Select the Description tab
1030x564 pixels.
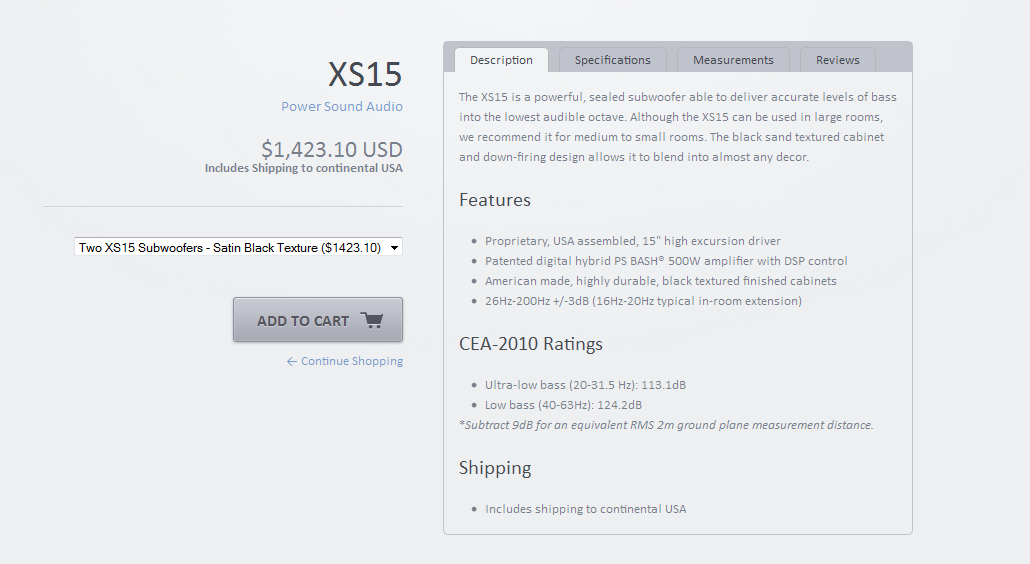click(x=501, y=60)
